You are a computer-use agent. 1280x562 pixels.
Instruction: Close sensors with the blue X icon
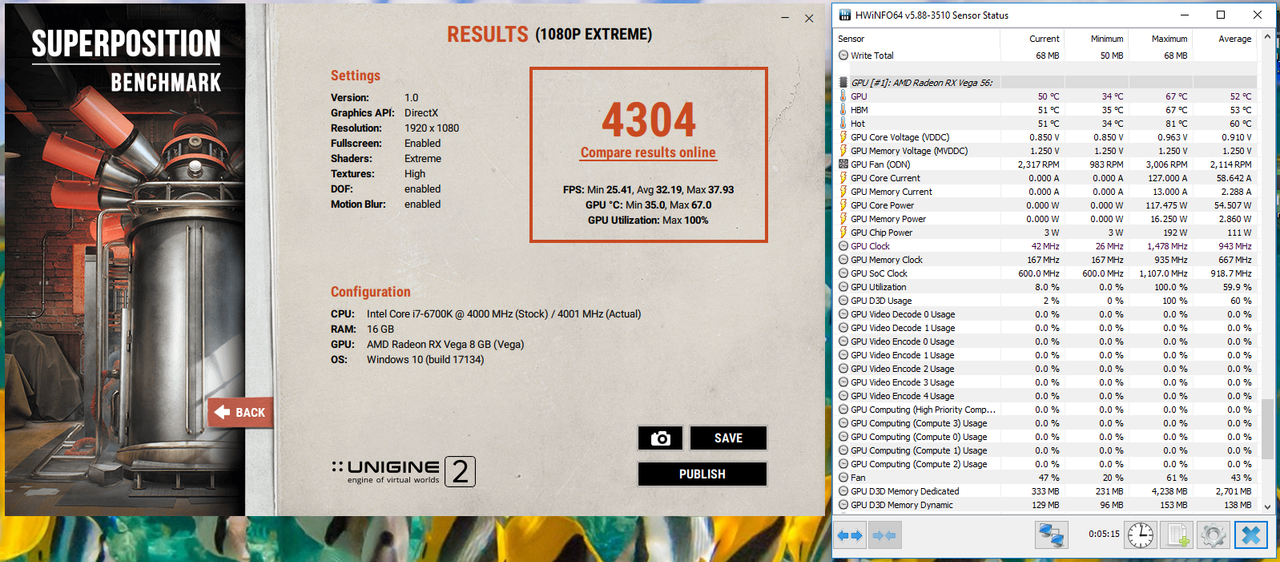click(1250, 536)
